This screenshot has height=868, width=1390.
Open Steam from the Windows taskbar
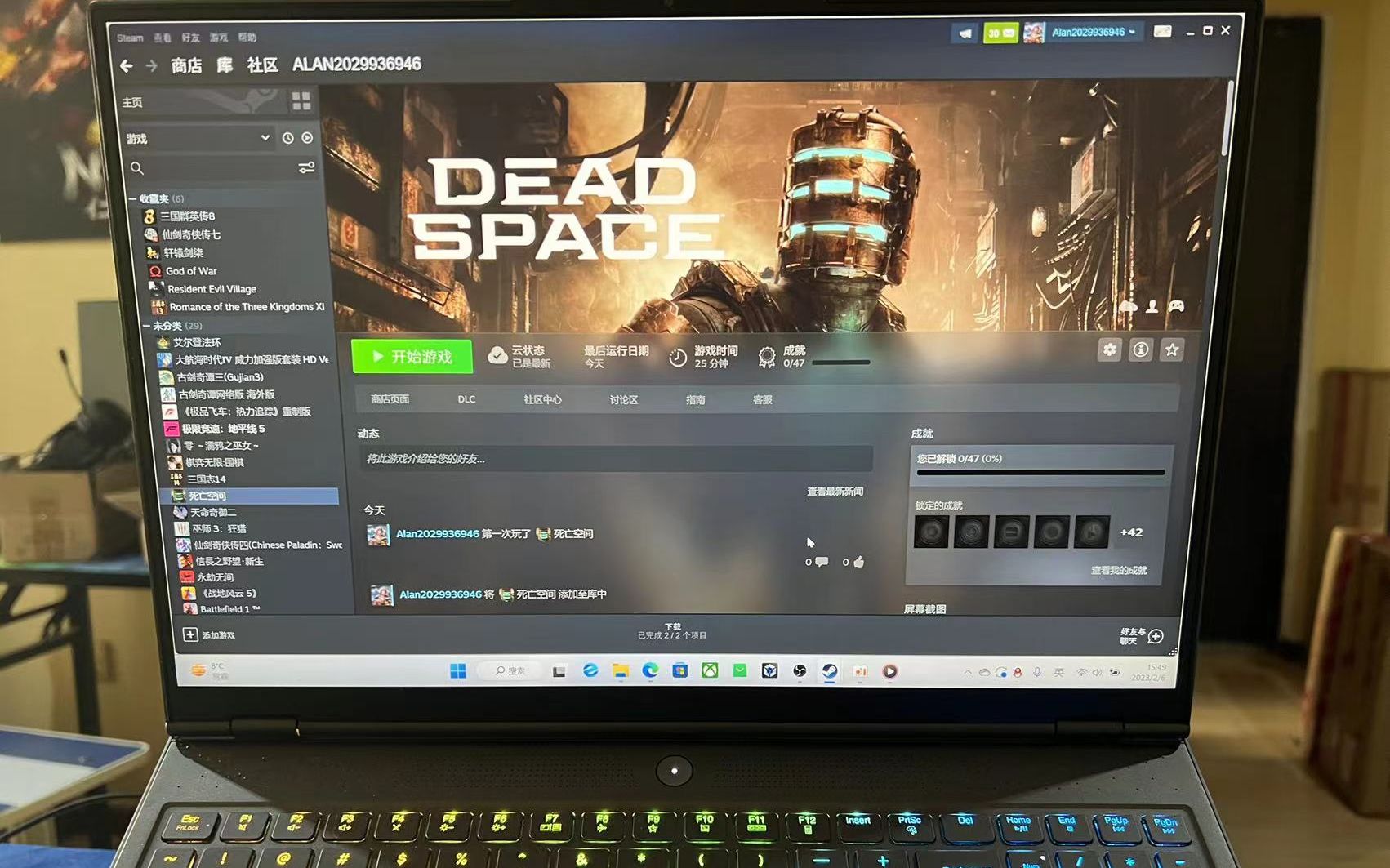(x=830, y=671)
